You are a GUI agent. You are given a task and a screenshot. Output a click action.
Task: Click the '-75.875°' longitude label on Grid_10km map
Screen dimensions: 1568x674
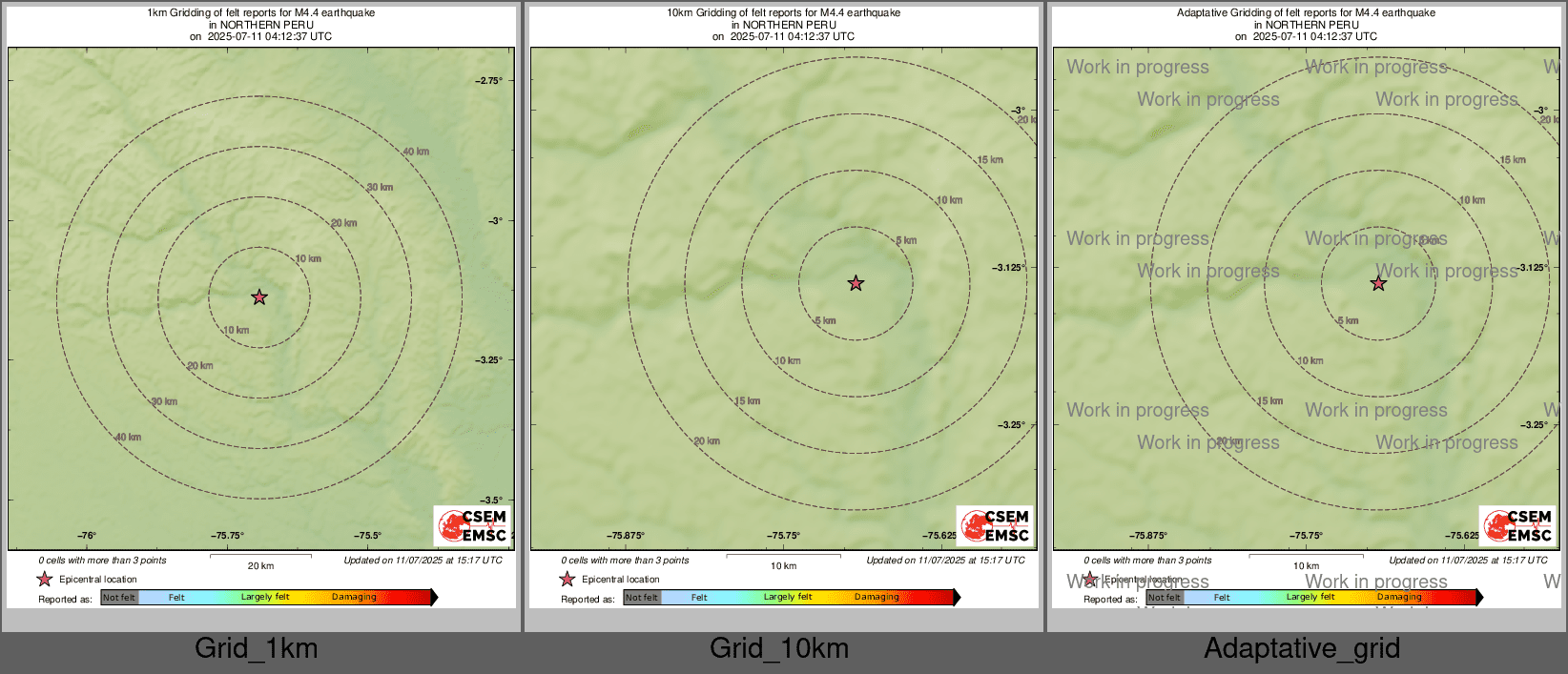click(626, 536)
